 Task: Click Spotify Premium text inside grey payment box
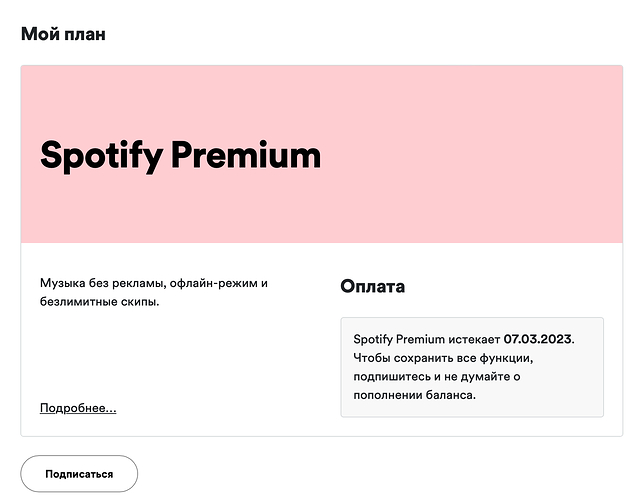[x=399, y=339]
